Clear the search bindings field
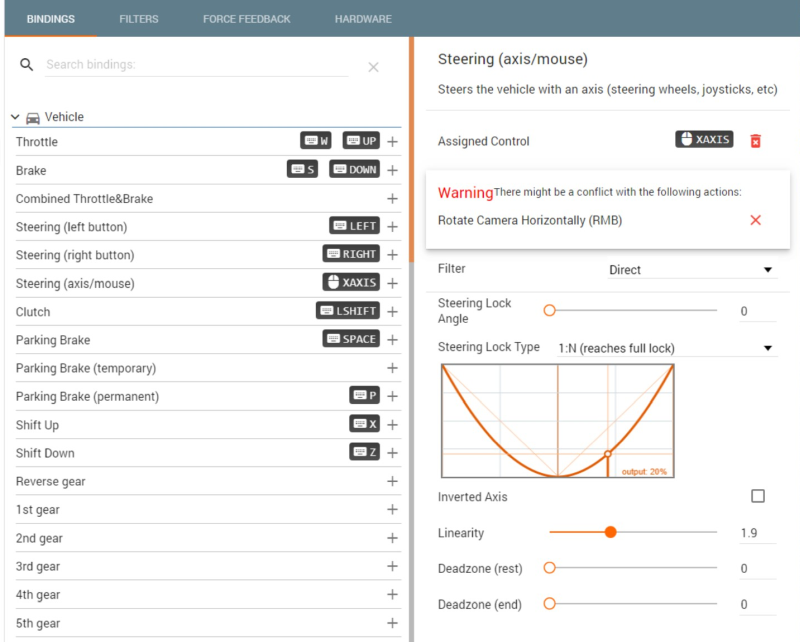 [x=373, y=67]
